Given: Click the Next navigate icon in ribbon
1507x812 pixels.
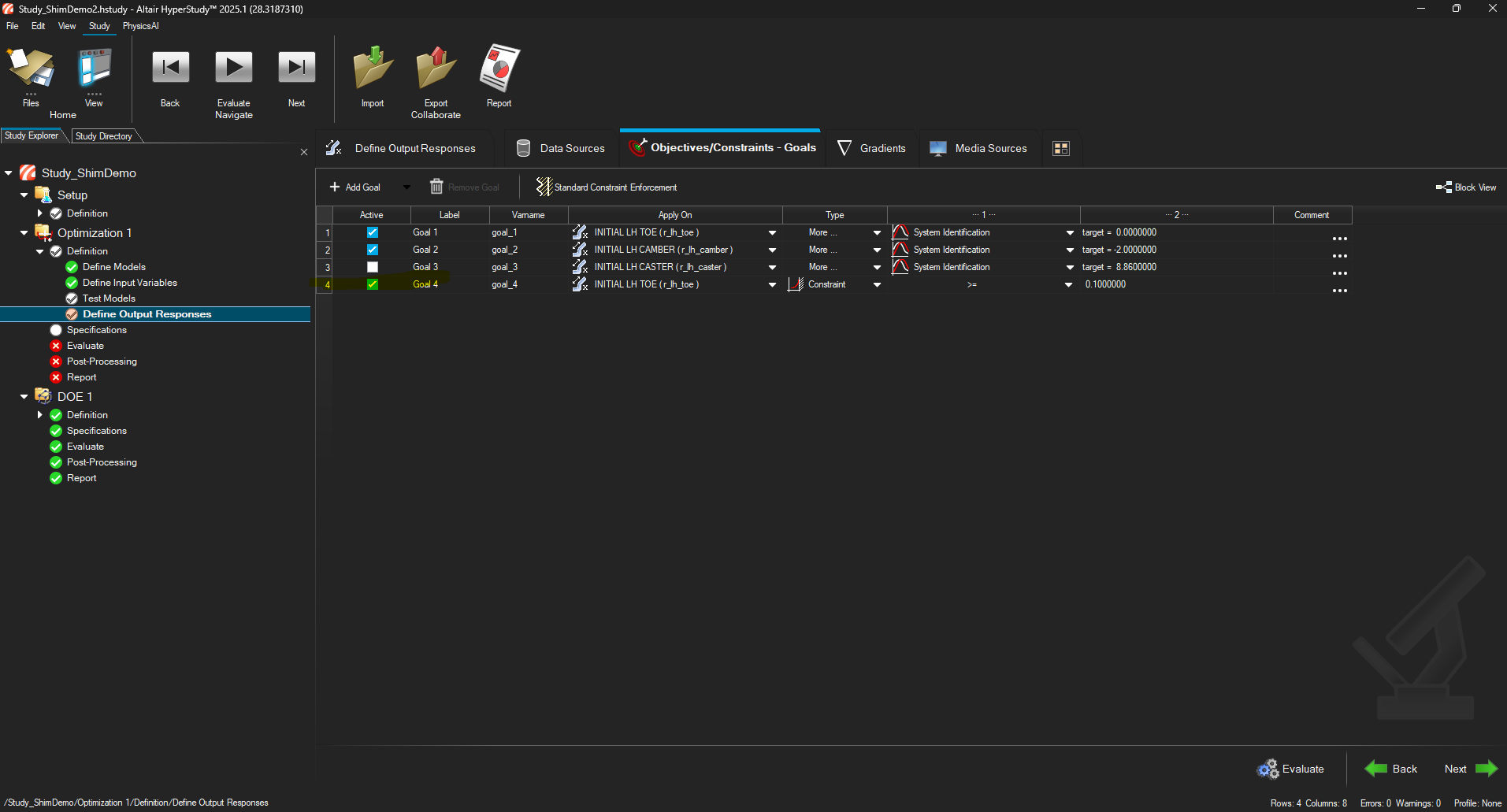Looking at the screenshot, I should point(296,68).
